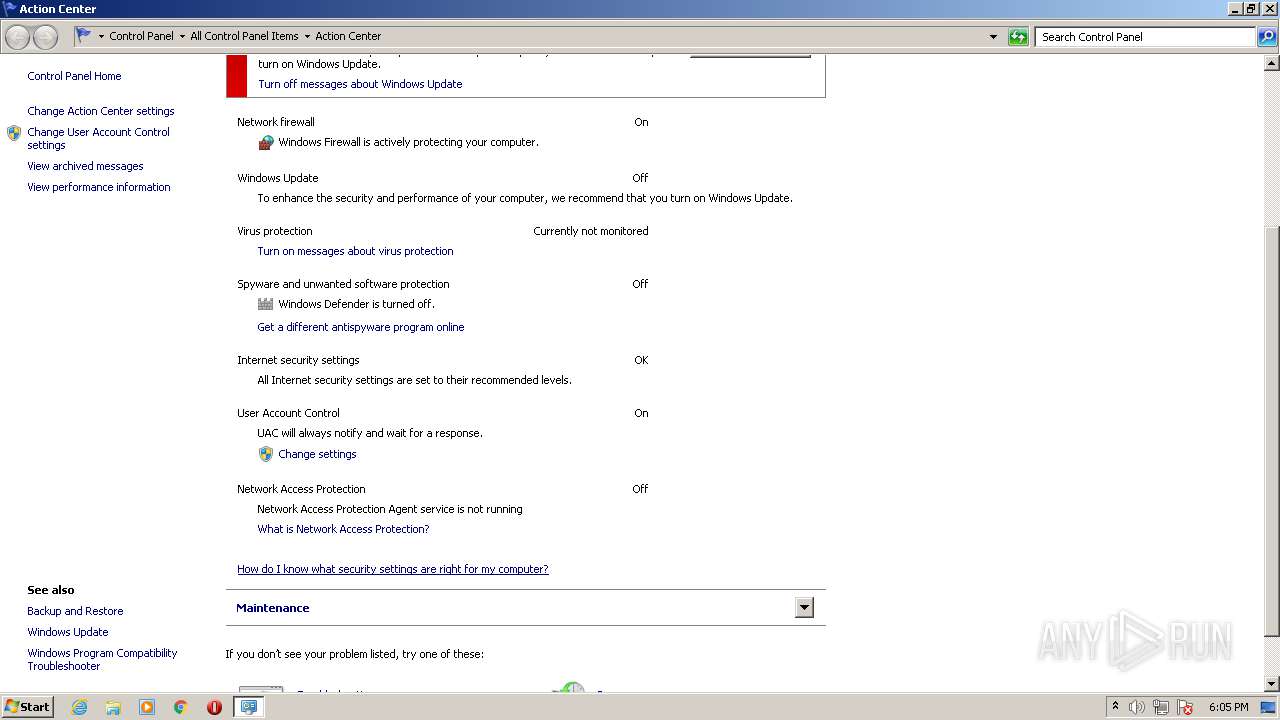Click the Back navigation arrow button
This screenshot has width=1280, height=720.
[18, 37]
